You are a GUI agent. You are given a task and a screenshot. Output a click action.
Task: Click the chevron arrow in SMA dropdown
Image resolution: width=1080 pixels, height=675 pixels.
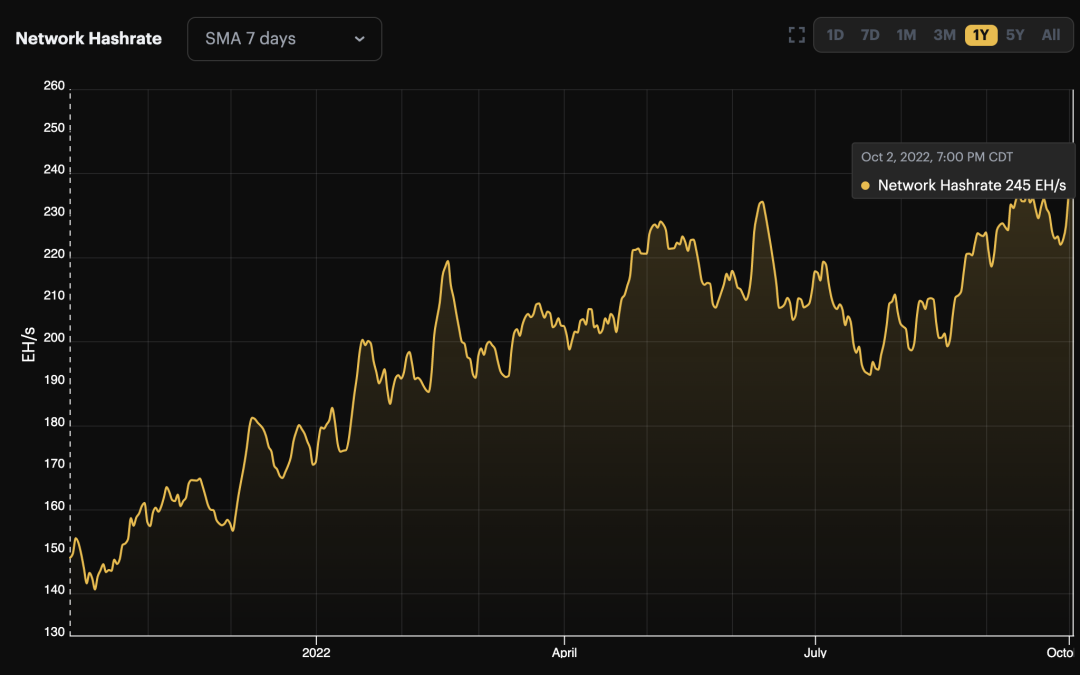(x=359, y=39)
